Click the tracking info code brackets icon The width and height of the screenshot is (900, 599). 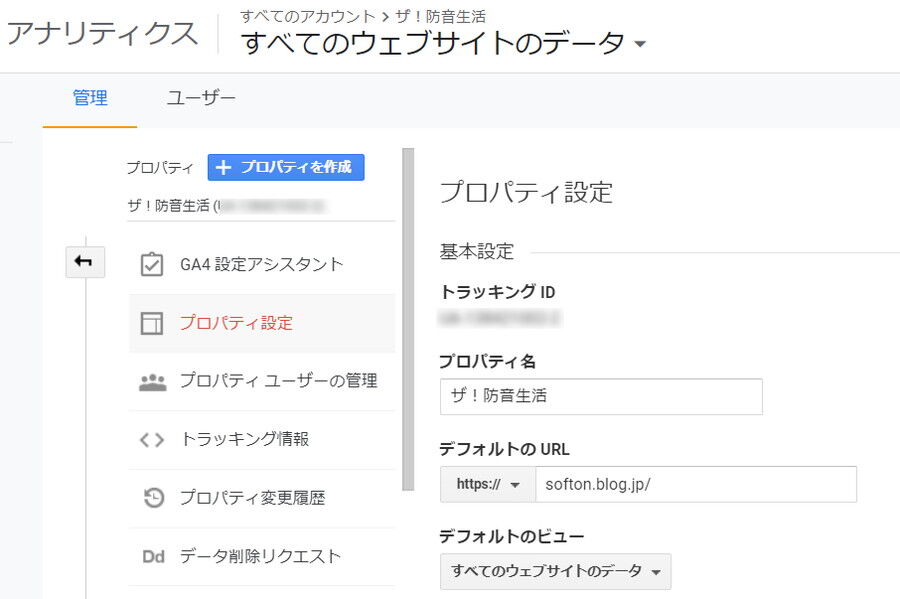(x=152, y=440)
